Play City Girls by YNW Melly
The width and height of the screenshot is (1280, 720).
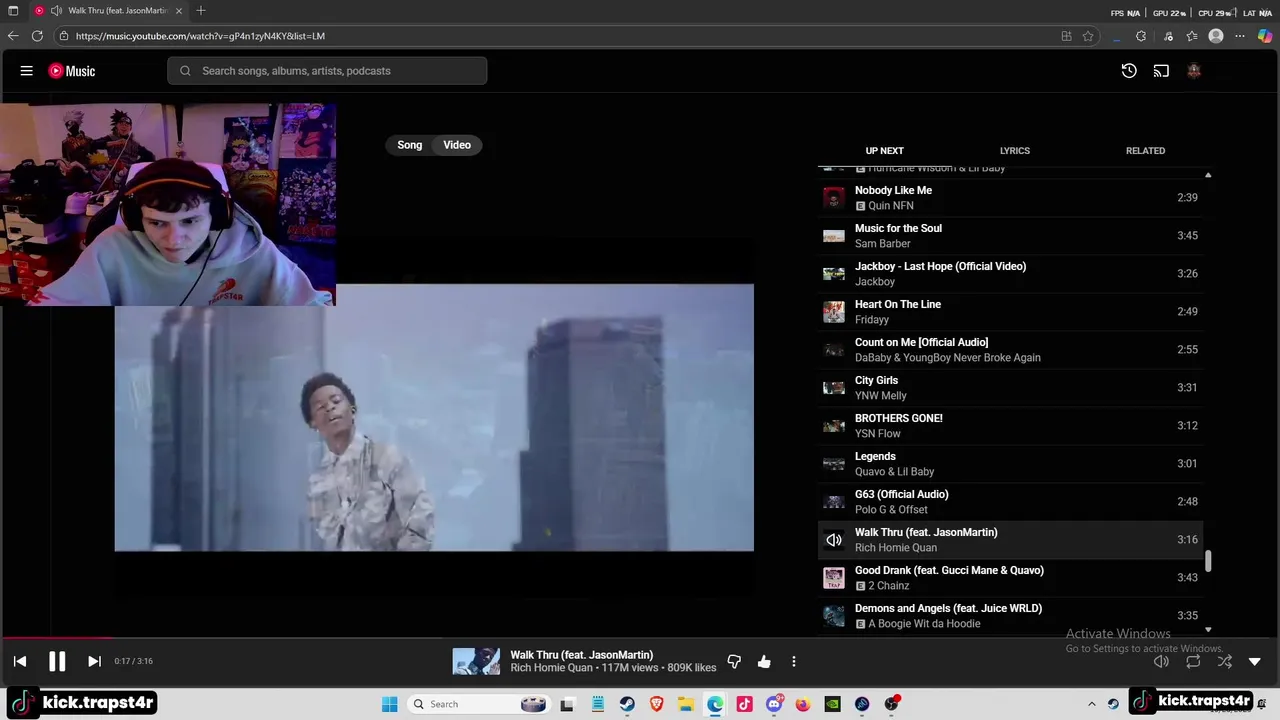[1010, 388]
